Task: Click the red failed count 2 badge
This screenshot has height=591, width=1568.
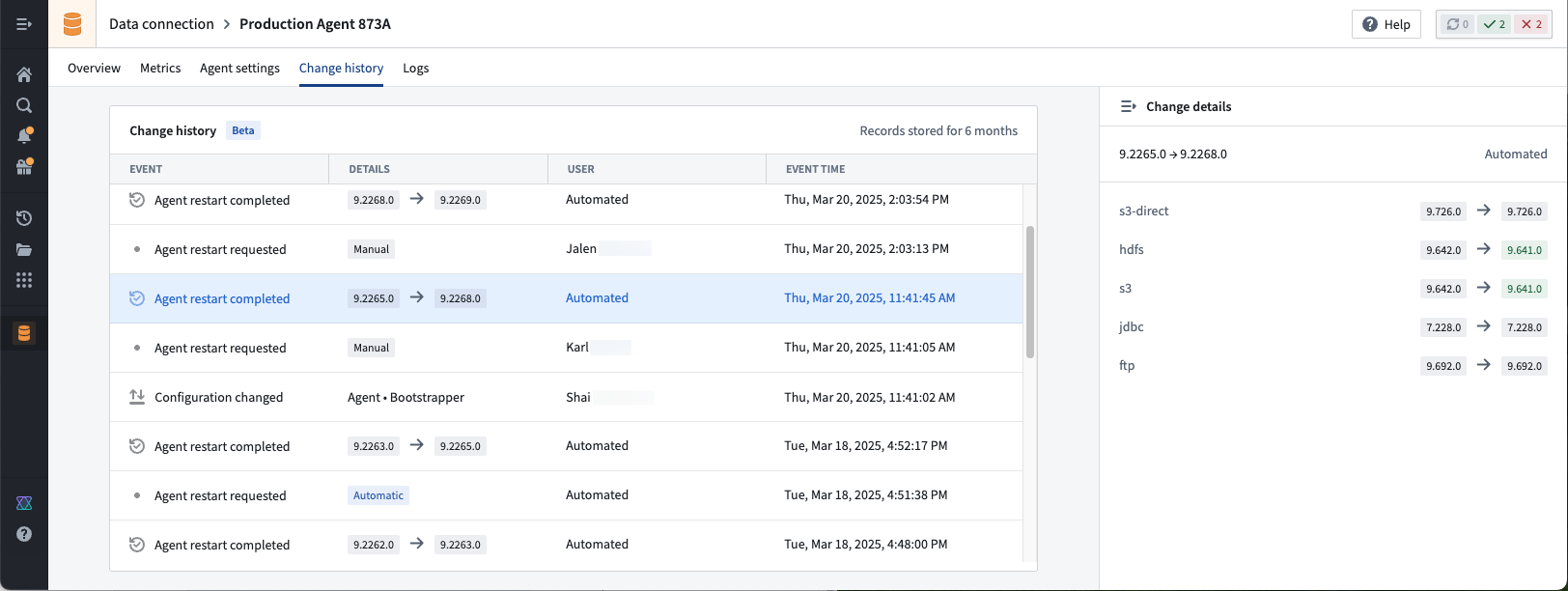Action: [x=1531, y=24]
